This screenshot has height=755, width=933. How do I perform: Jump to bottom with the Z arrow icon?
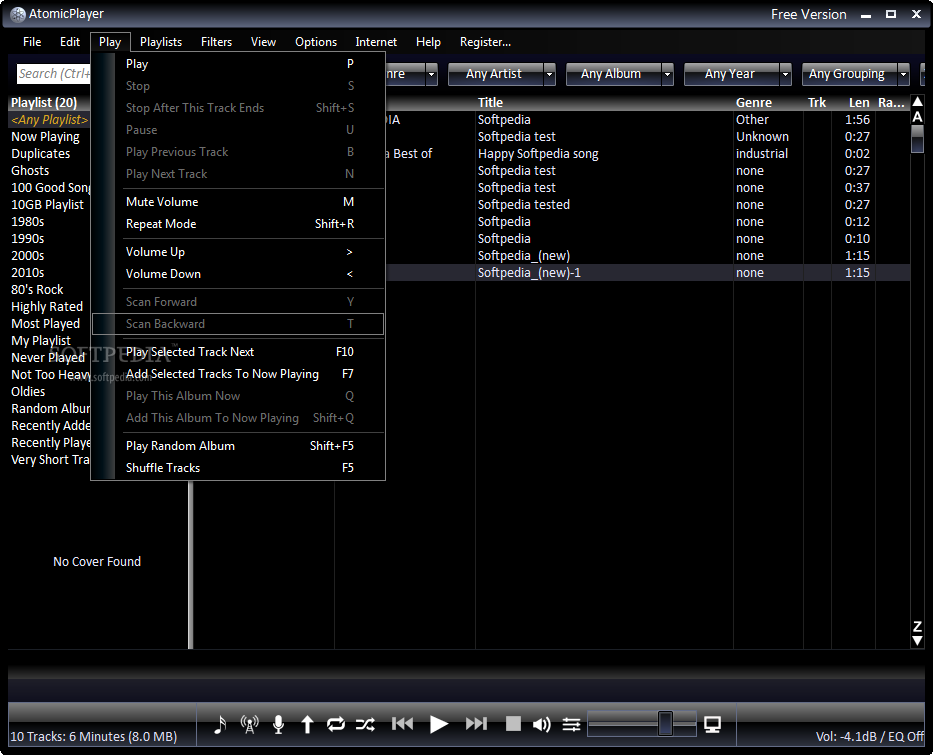tap(918, 634)
